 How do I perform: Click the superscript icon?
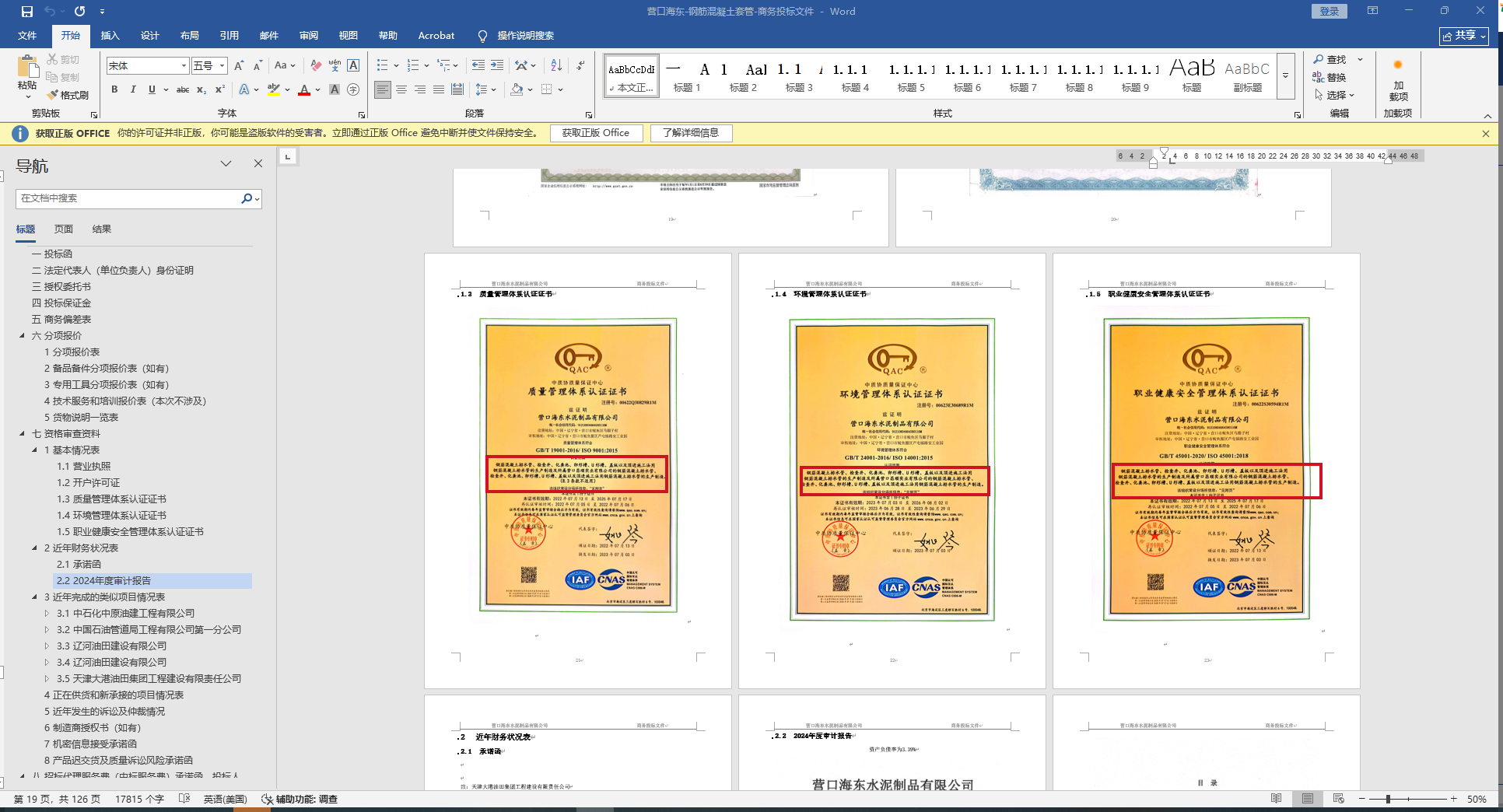pyautogui.click(x=220, y=90)
